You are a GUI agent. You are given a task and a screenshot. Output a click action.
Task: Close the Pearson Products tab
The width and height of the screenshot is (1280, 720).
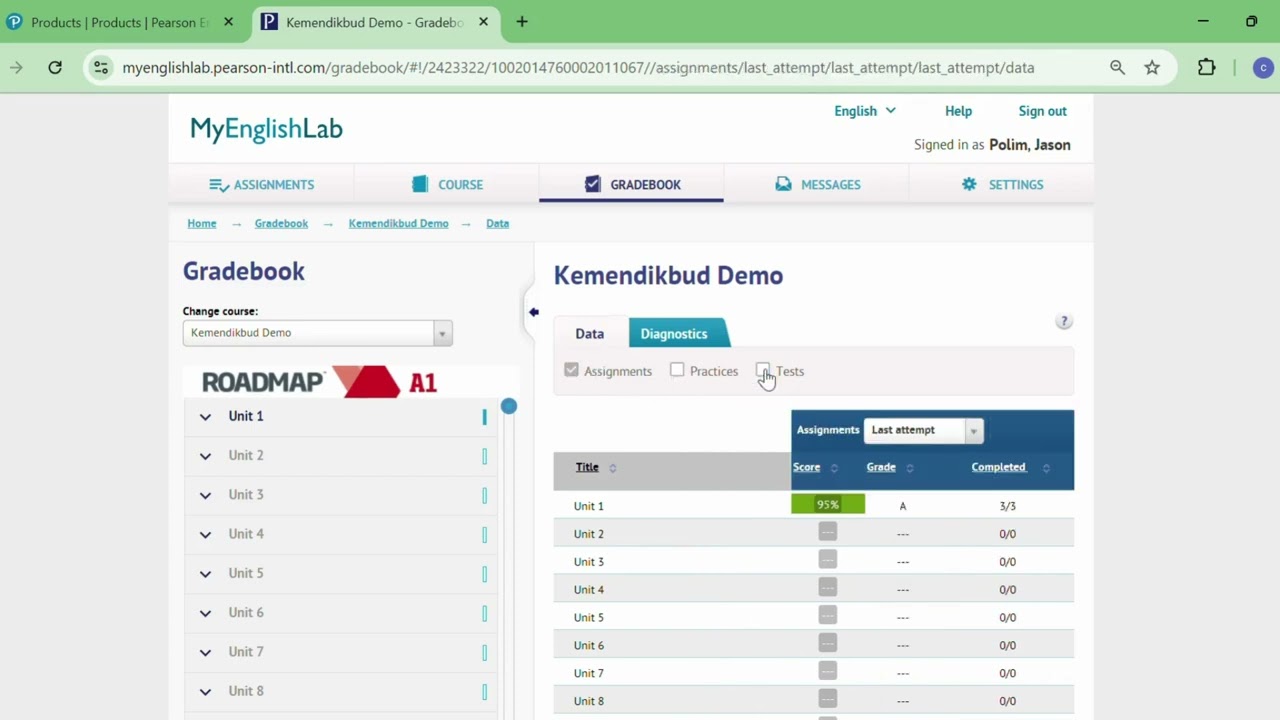(228, 22)
